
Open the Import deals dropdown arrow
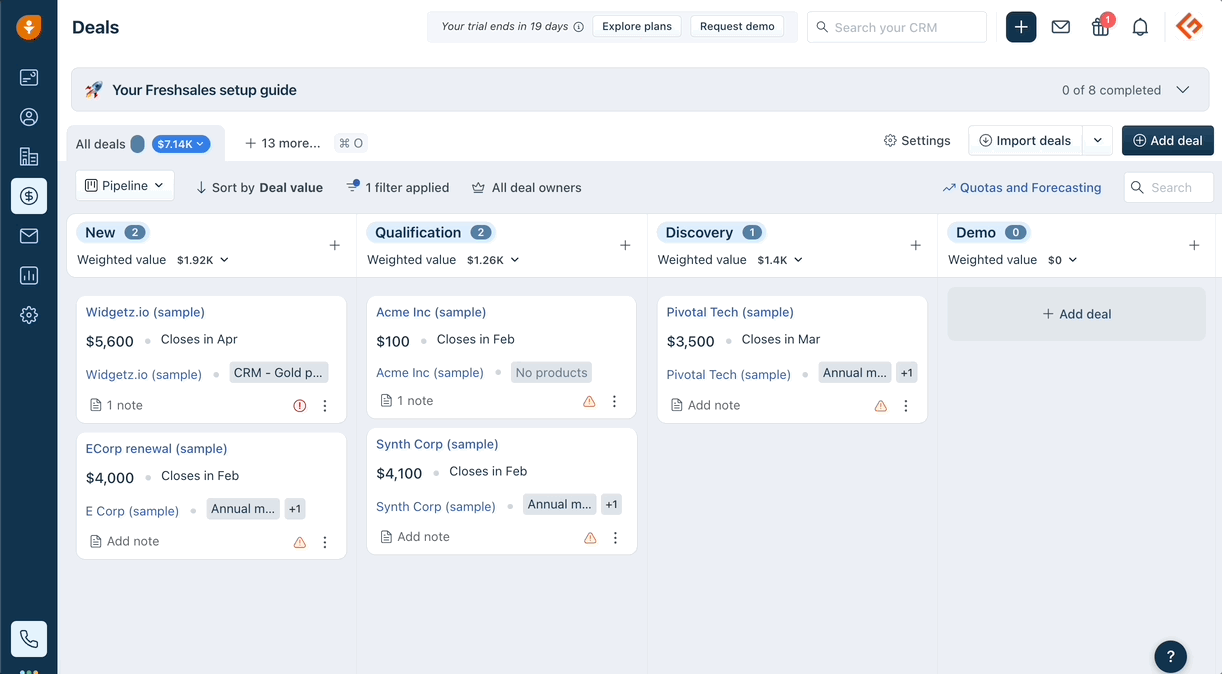1097,141
